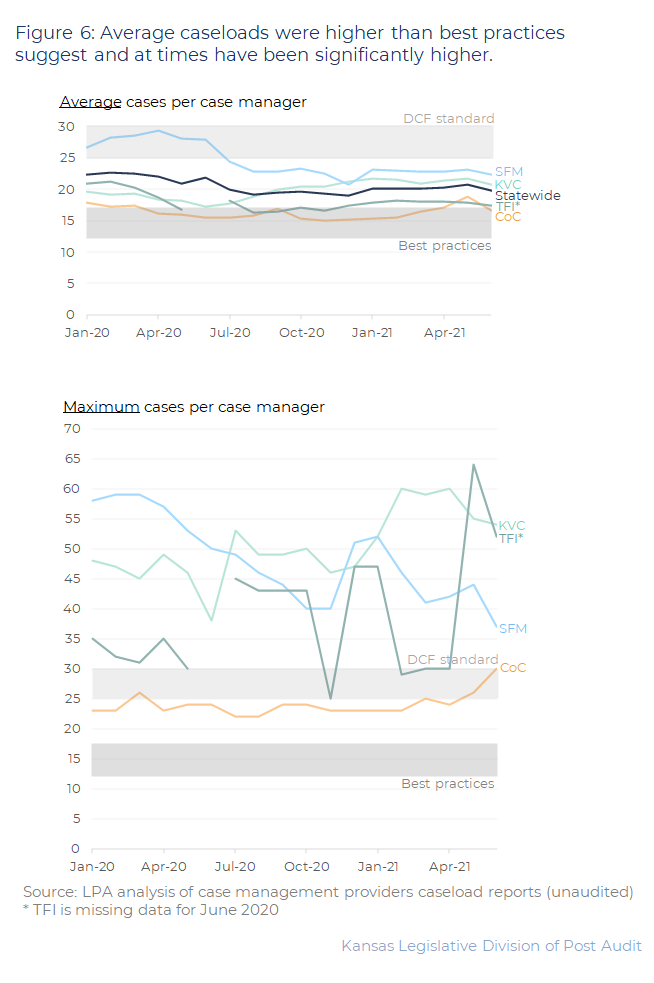Select the 'Average cases per case manager' heading
Image resolution: width=654 pixels, height=983 pixels.
click(x=183, y=101)
